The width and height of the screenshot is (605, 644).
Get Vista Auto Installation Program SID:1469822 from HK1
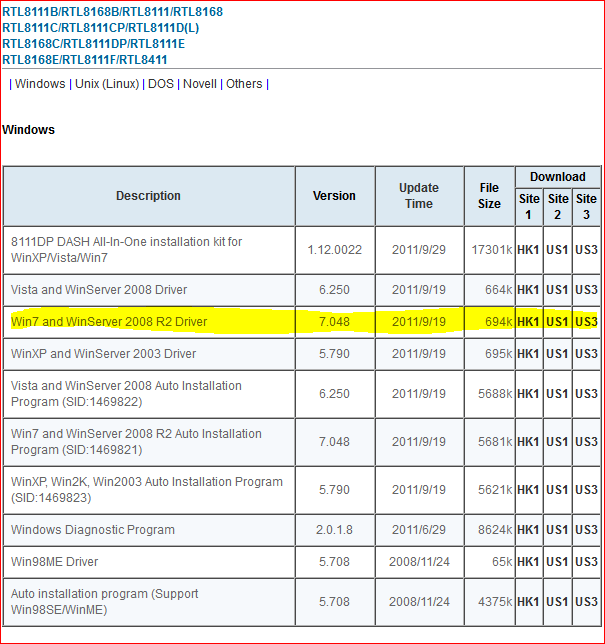(528, 393)
